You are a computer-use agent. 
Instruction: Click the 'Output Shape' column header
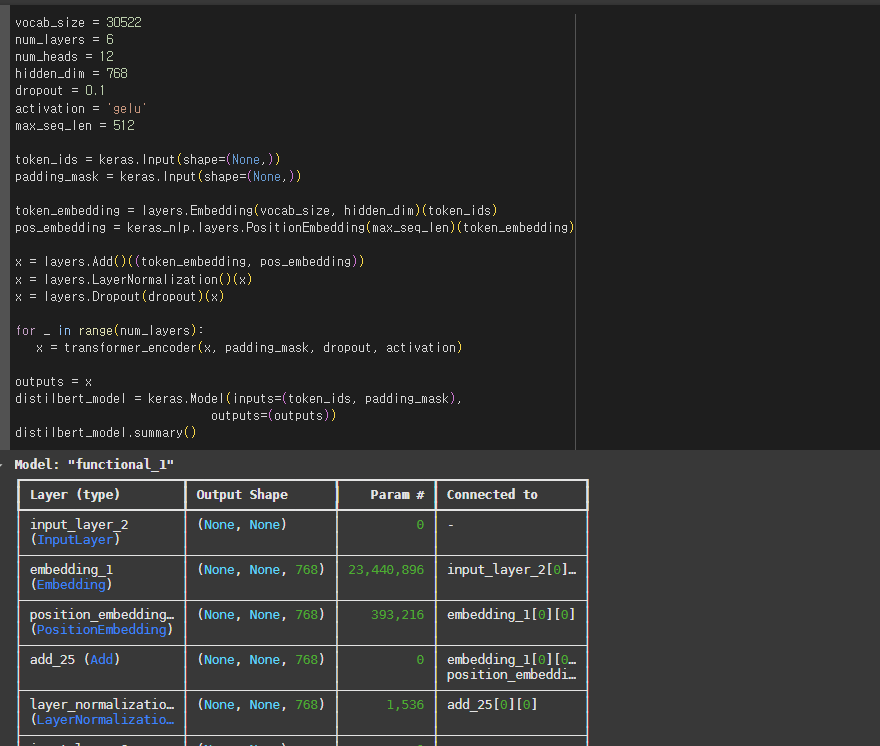(x=242, y=495)
